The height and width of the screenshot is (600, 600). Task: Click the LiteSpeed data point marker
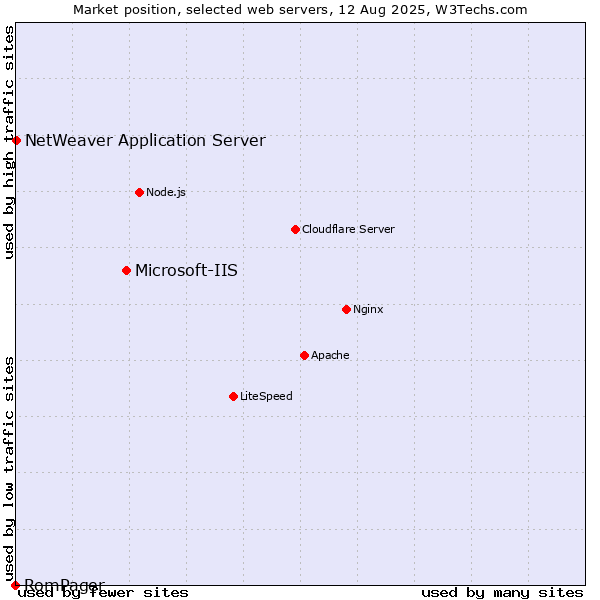(x=234, y=397)
